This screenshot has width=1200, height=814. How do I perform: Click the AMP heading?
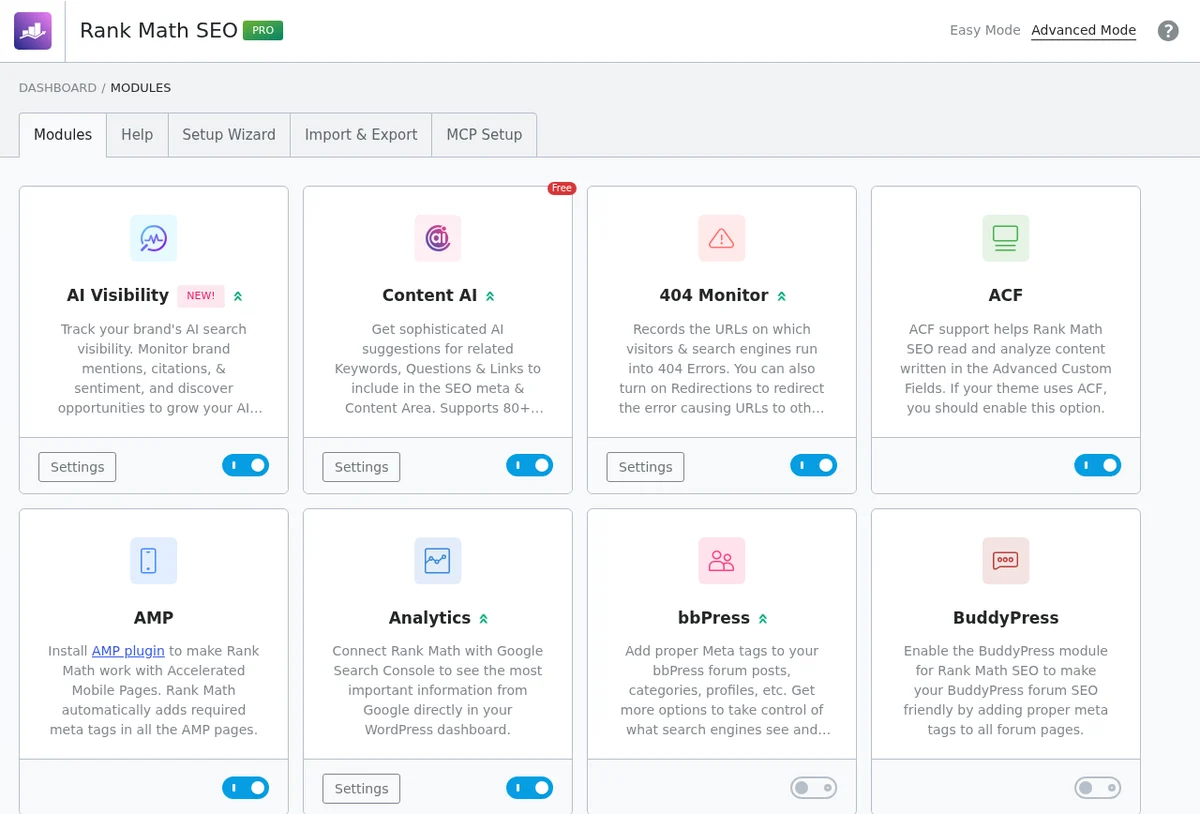154,618
